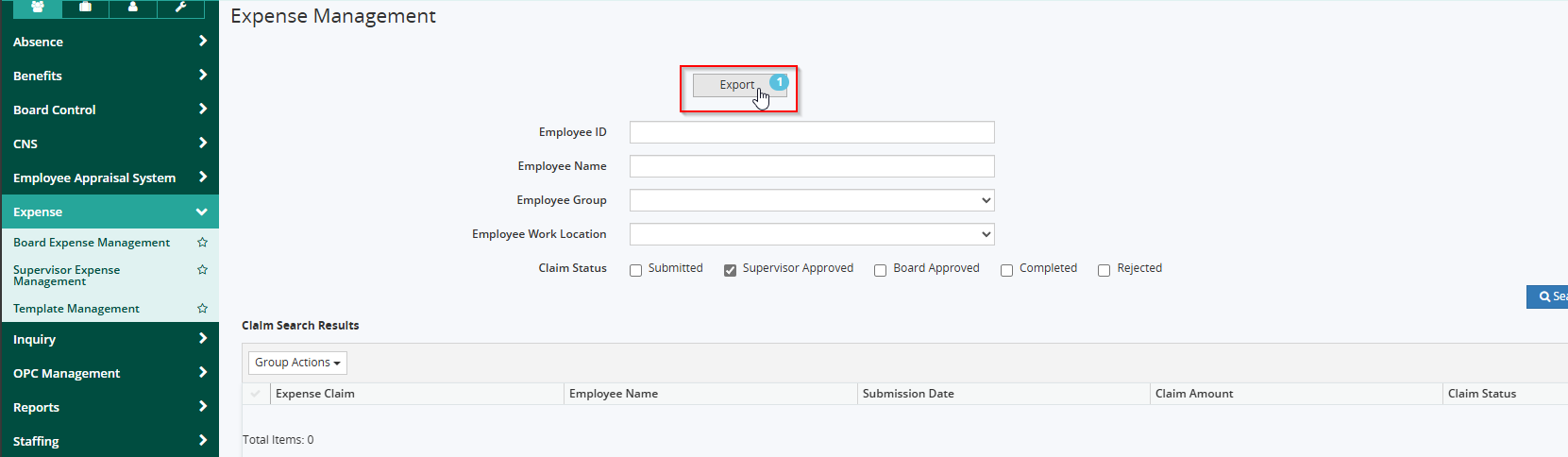Open the Staffing menu item
The width and height of the screenshot is (1568, 457).
[110, 441]
